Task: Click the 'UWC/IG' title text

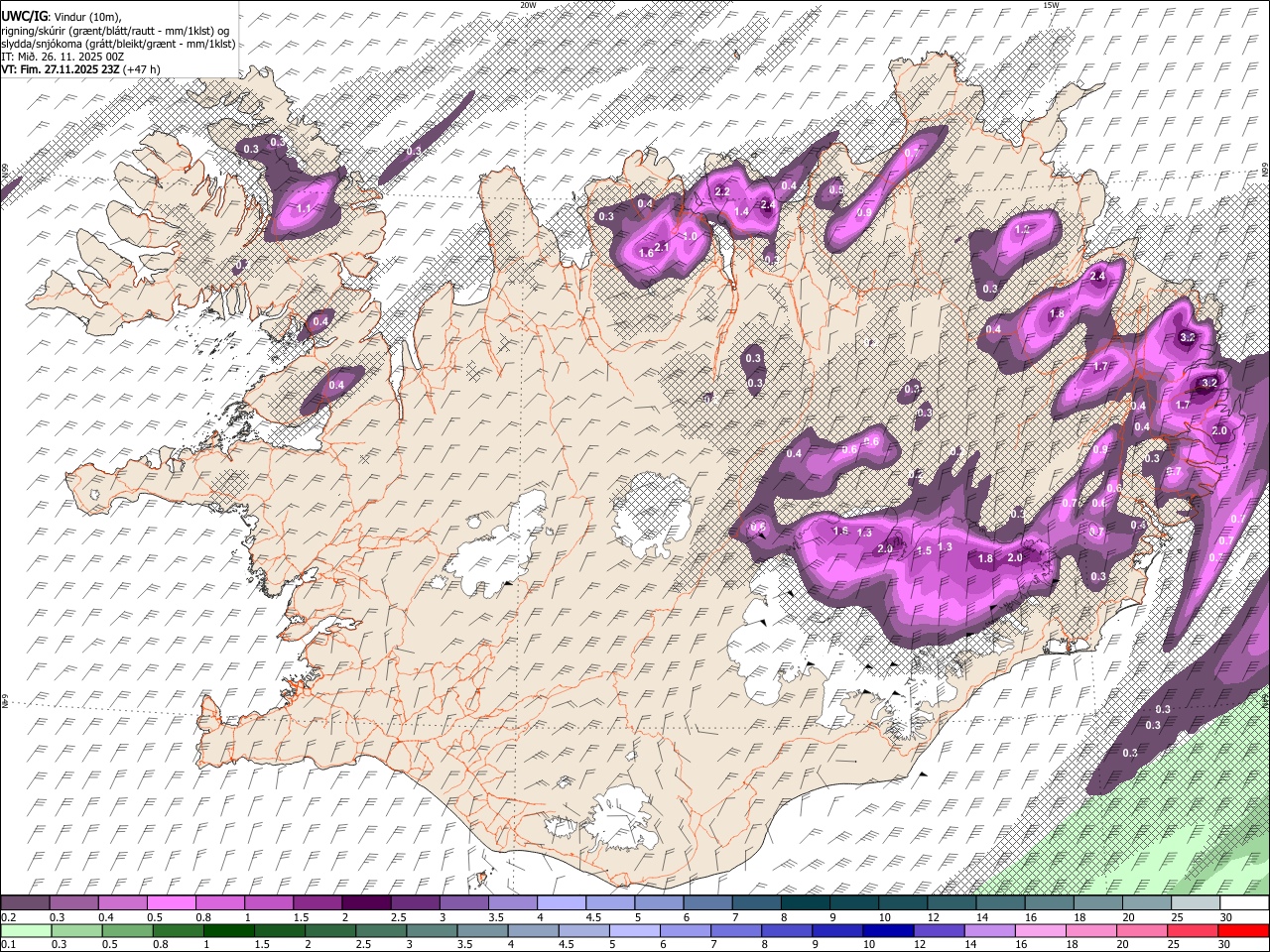Action: click(x=24, y=16)
